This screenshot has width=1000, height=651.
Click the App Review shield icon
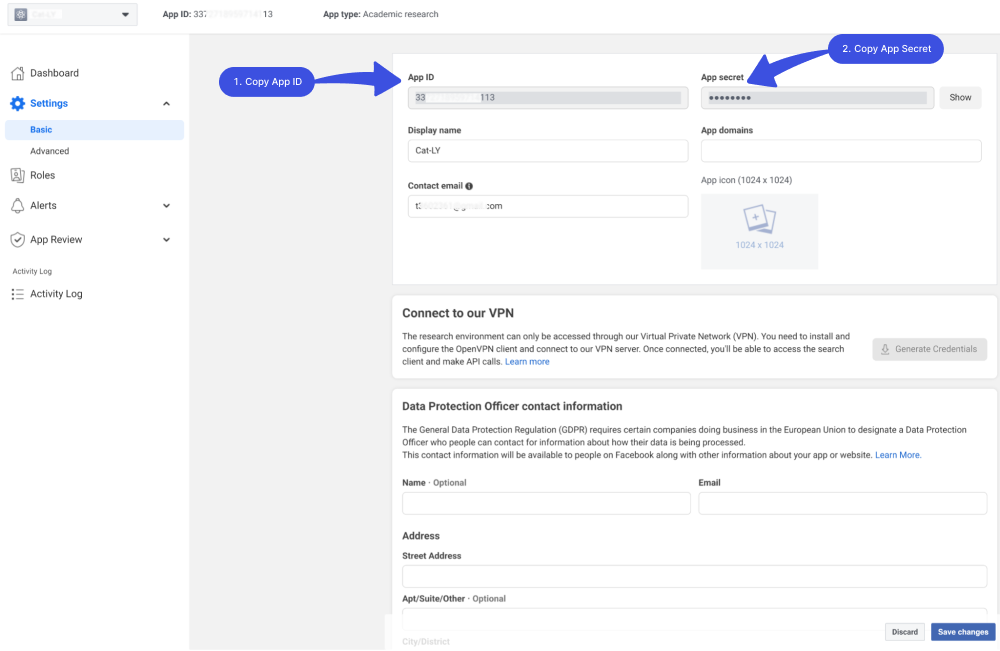pyautogui.click(x=18, y=240)
